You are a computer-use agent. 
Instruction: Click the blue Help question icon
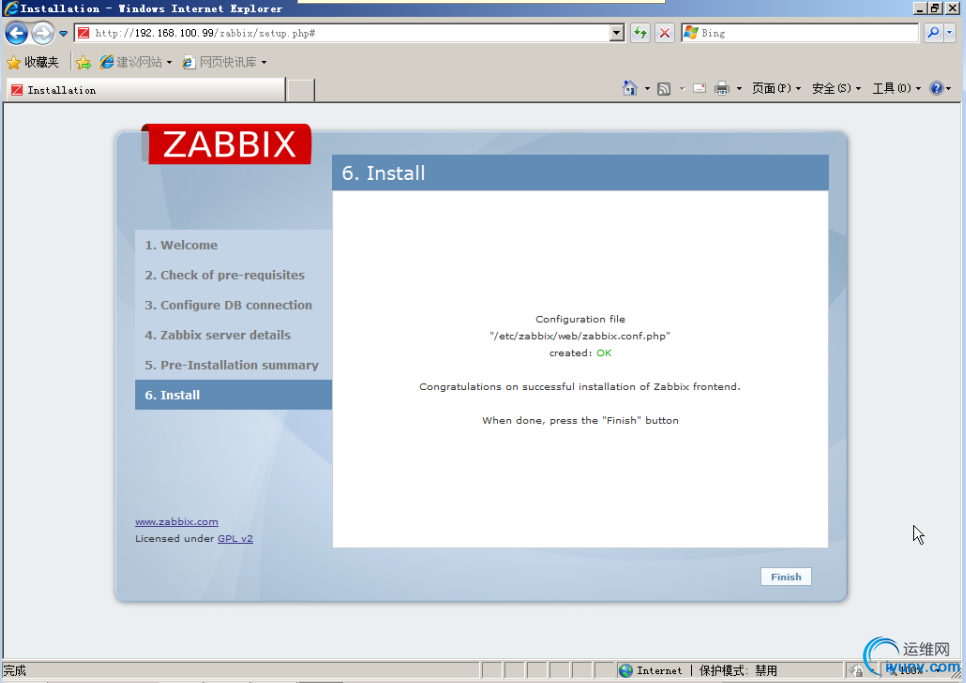(x=936, y=88)
